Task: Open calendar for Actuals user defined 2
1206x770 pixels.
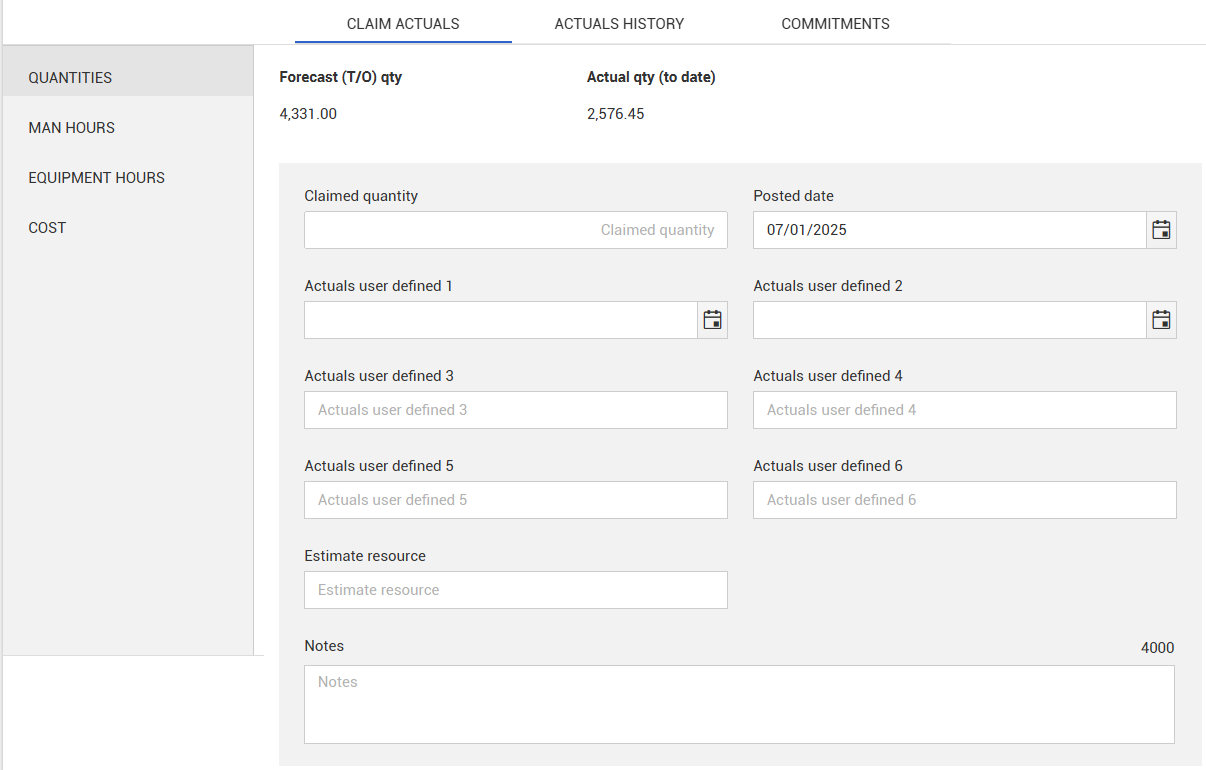Action: coord(1161,320)
